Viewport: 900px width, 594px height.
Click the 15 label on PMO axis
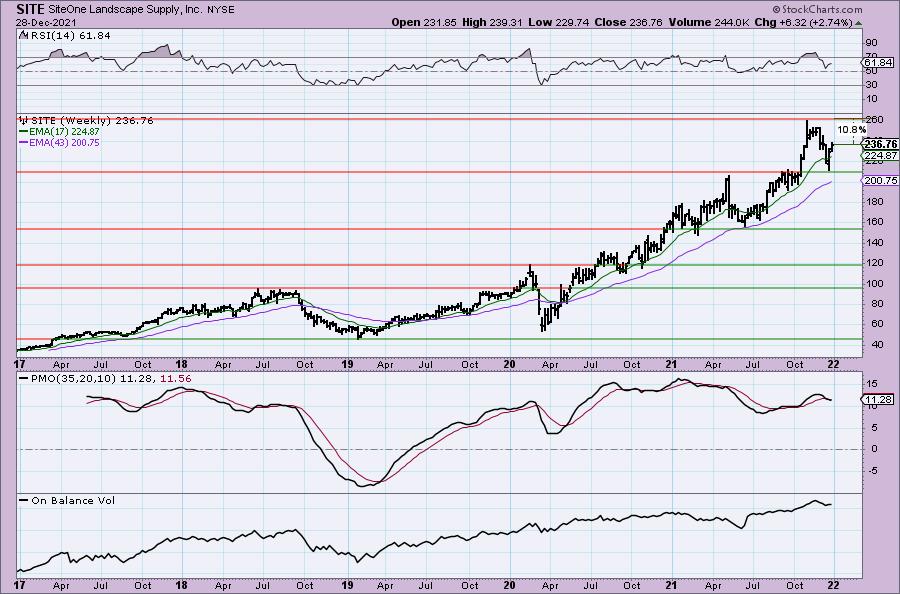click(x=871, y=384)
